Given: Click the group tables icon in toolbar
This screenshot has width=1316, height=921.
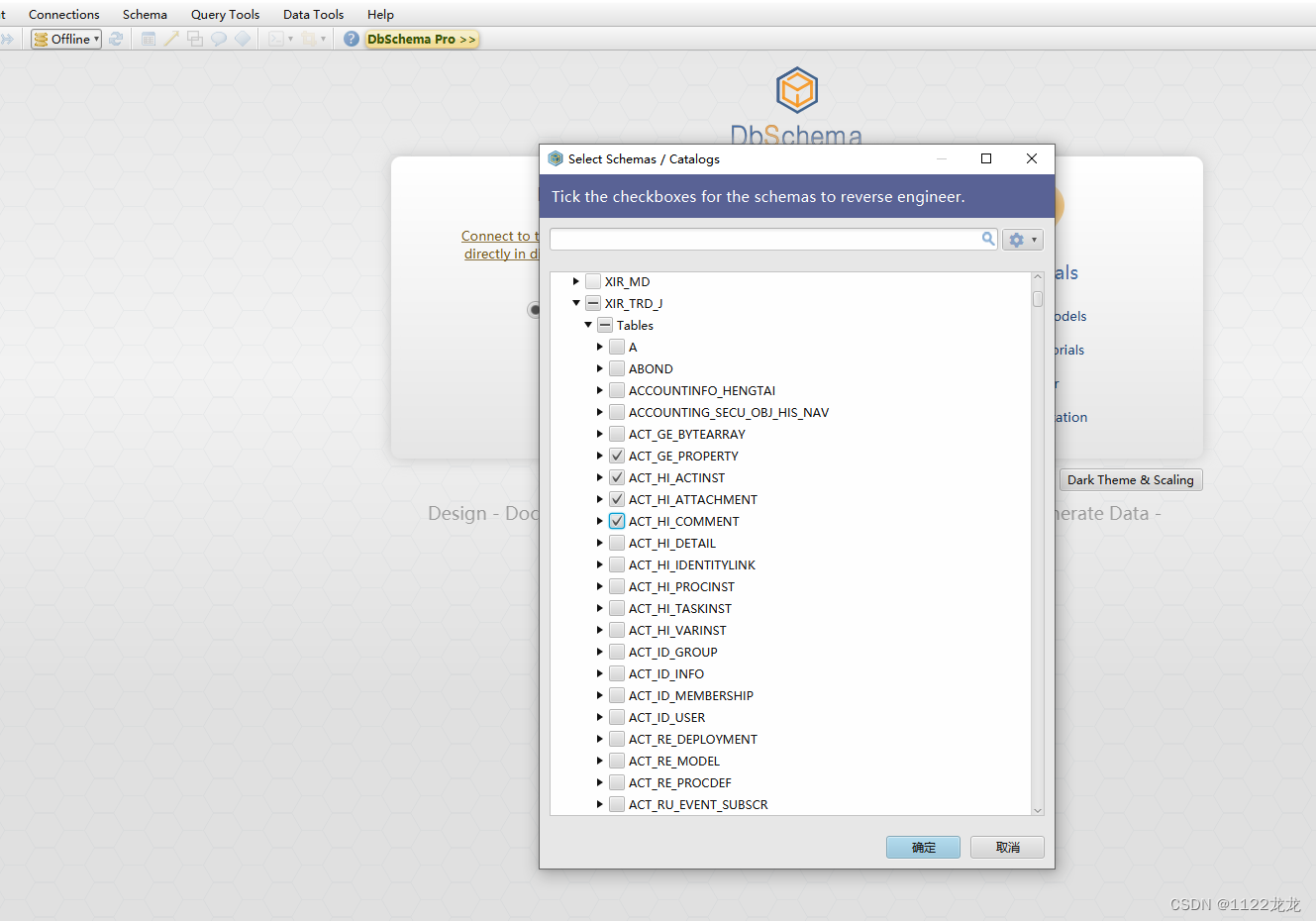Looking at the screenshot, I should 195,39.
